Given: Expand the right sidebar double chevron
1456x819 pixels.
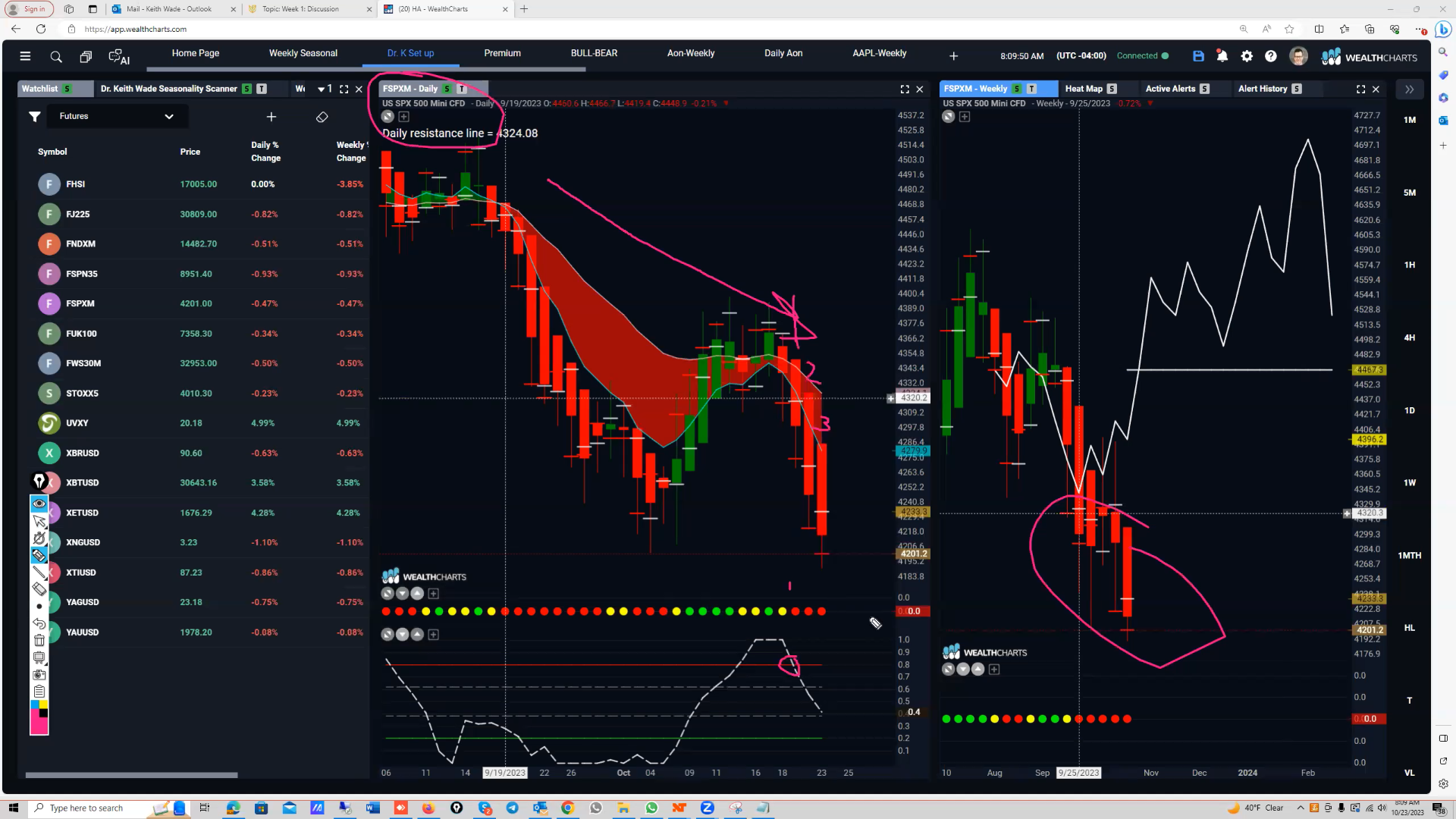Looking at the screenshot, I should coord(1409,89).
